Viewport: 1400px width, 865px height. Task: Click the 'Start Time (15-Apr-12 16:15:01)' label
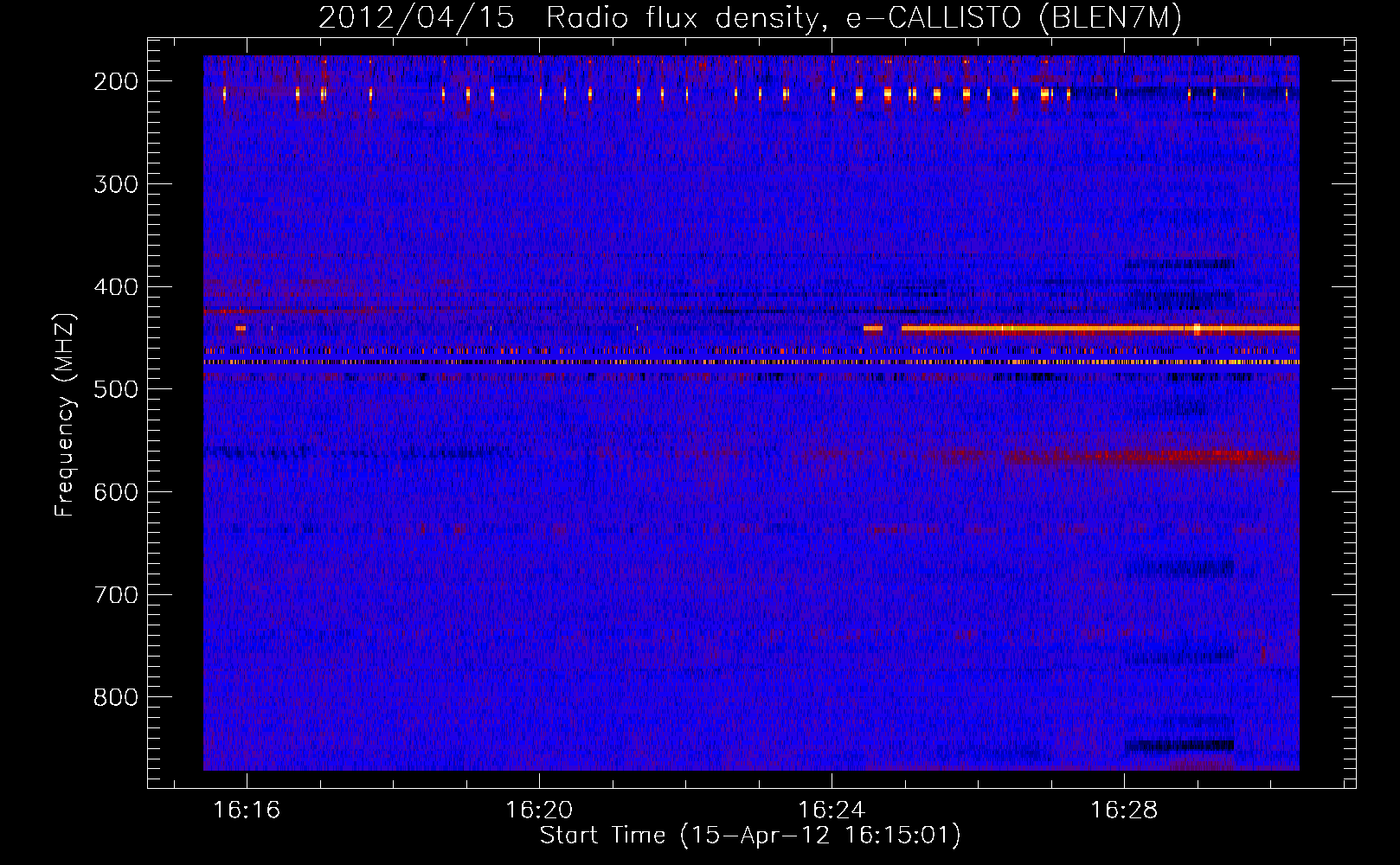tap(750, 836)
